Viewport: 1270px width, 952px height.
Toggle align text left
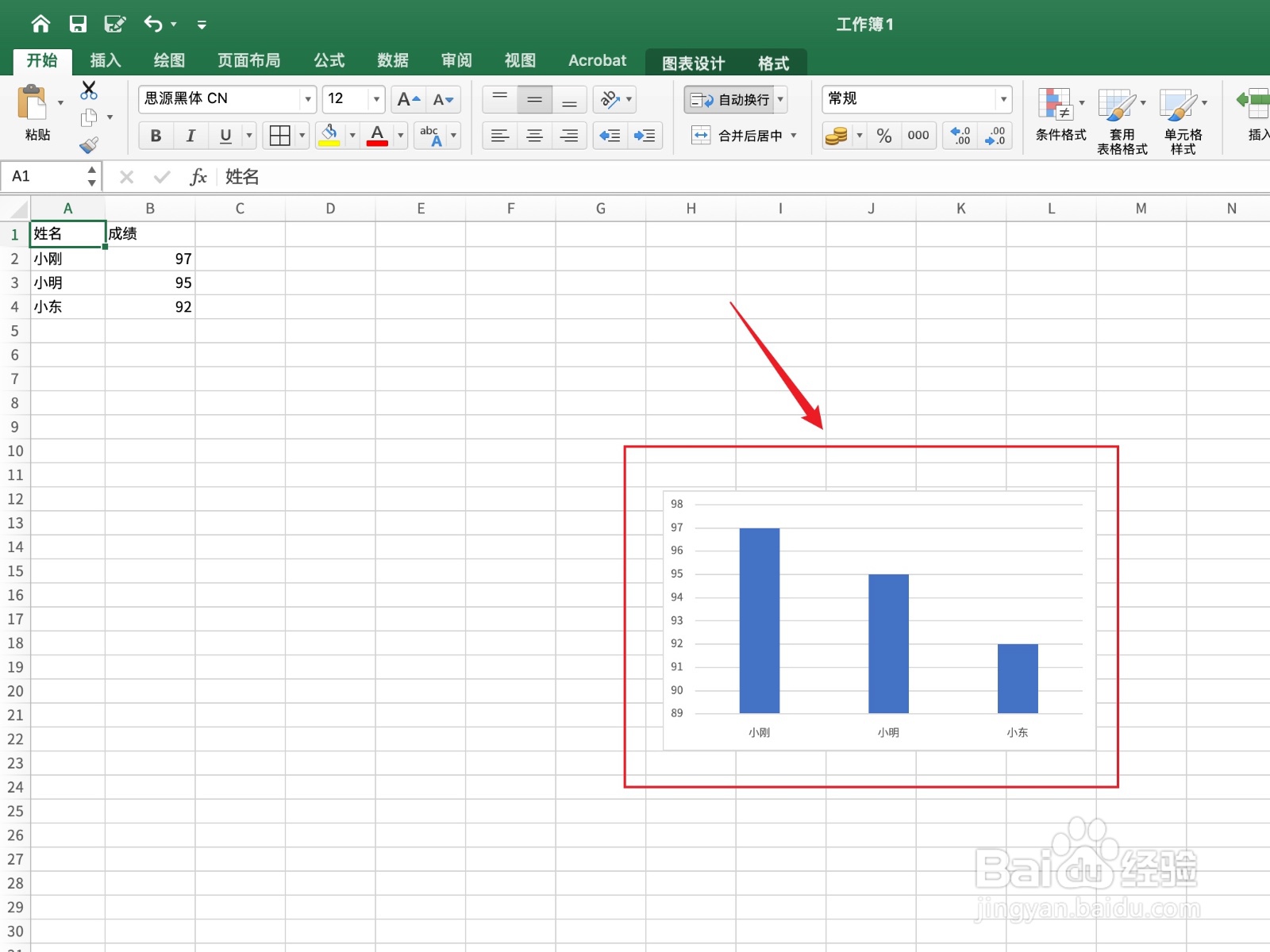tap(500, 136)
